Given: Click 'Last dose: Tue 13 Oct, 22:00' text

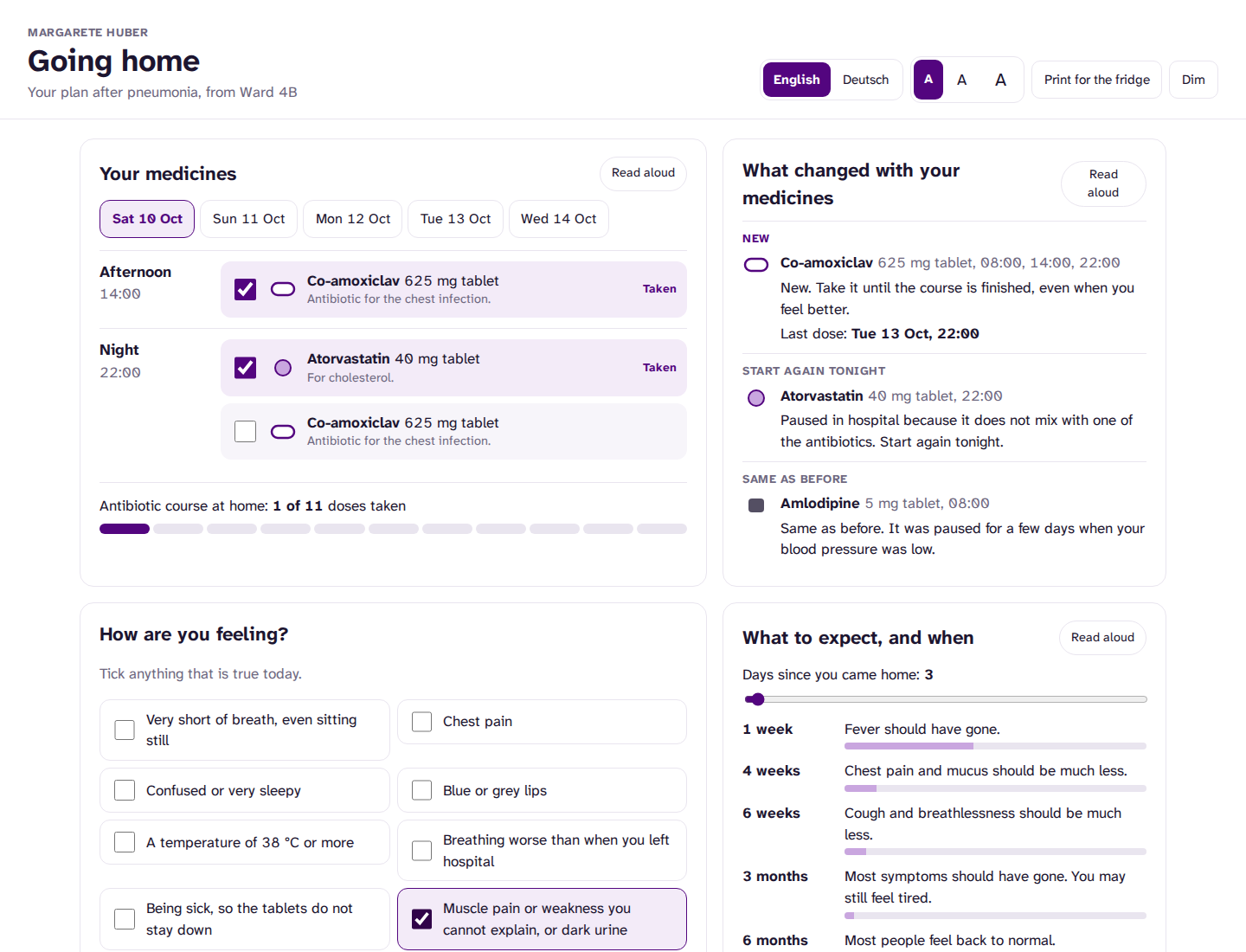Looking at the screenshot, I should [880, 334].
